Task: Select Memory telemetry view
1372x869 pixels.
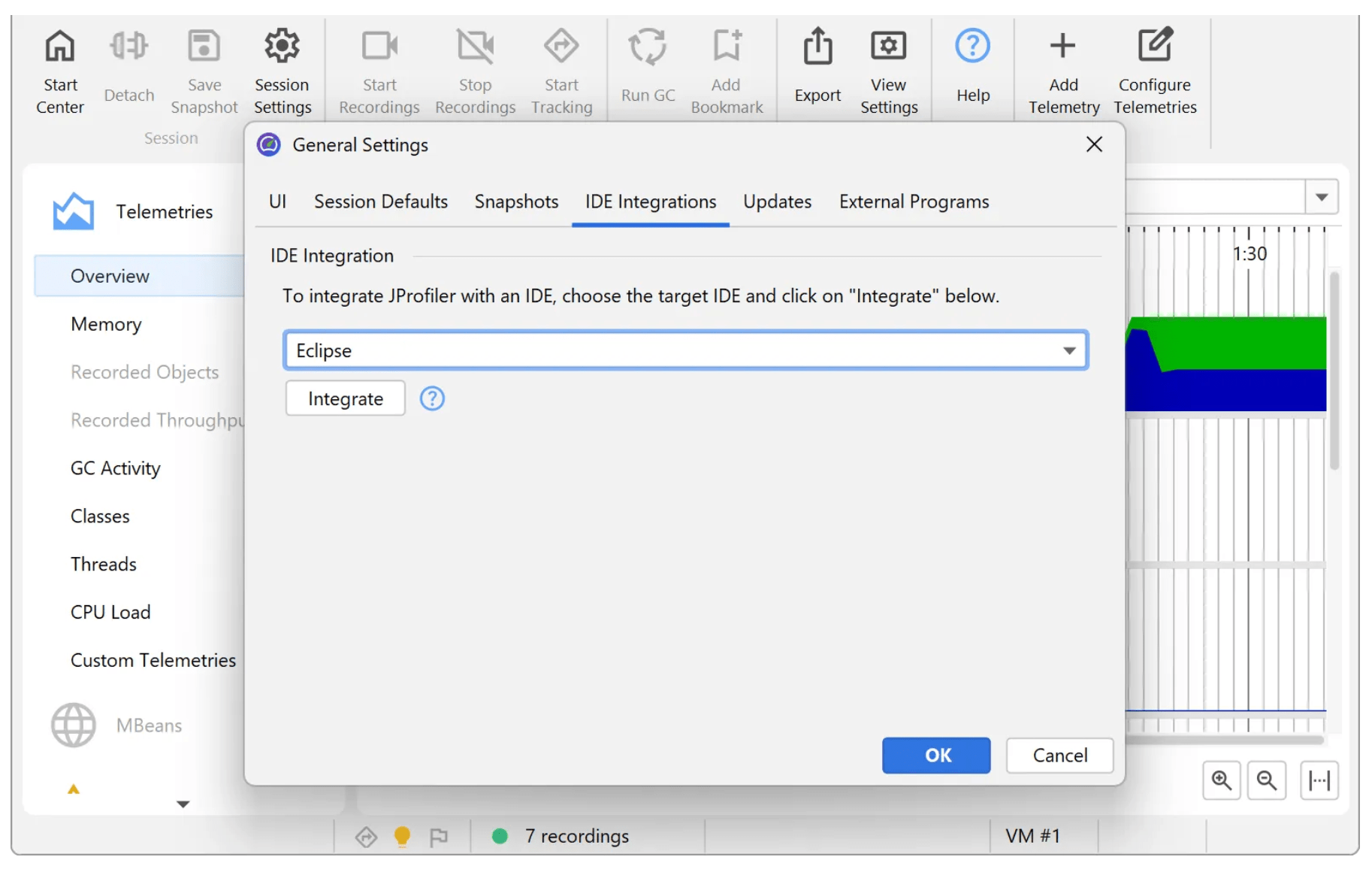Action: (106, 324)
